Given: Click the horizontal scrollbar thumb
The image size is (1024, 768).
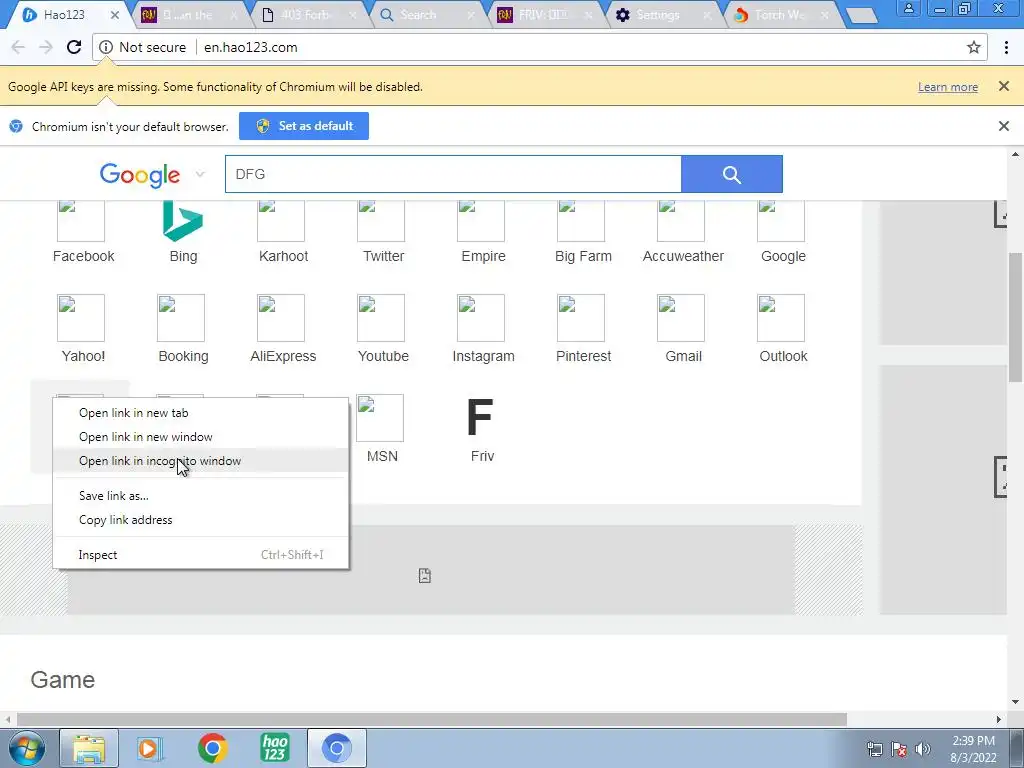Looking at the screenshot, I should pos(431,720).
